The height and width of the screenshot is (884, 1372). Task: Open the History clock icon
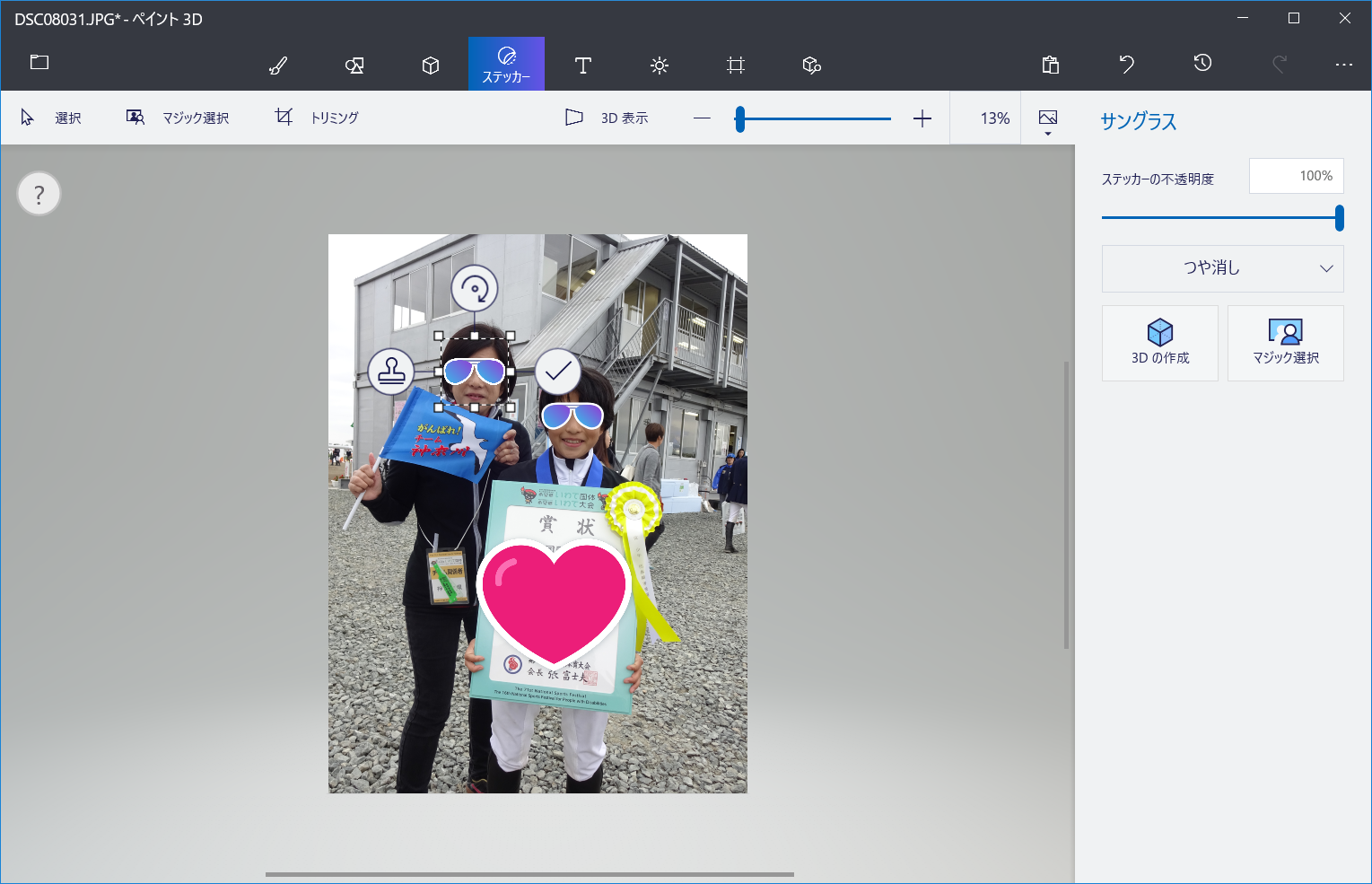tap(1203, 63)
